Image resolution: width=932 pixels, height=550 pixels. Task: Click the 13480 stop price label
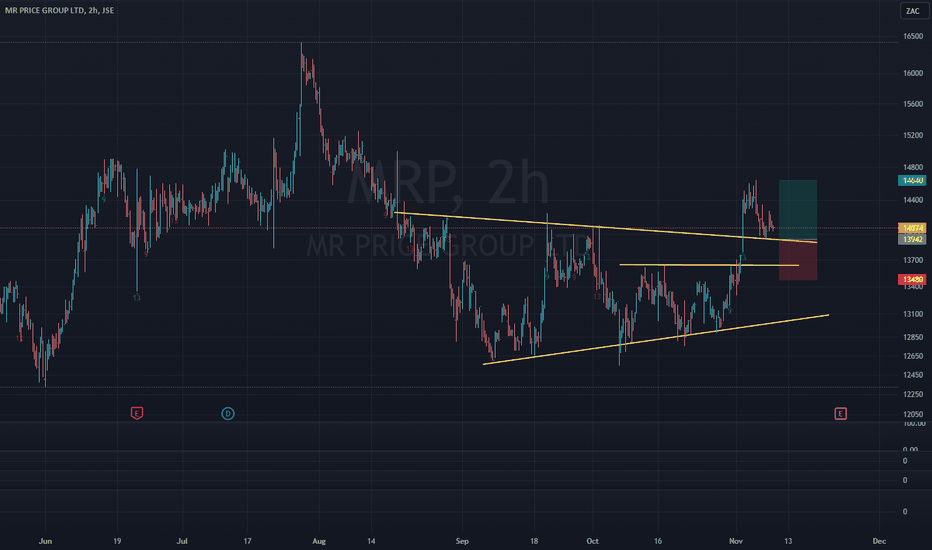pos(912,279)
